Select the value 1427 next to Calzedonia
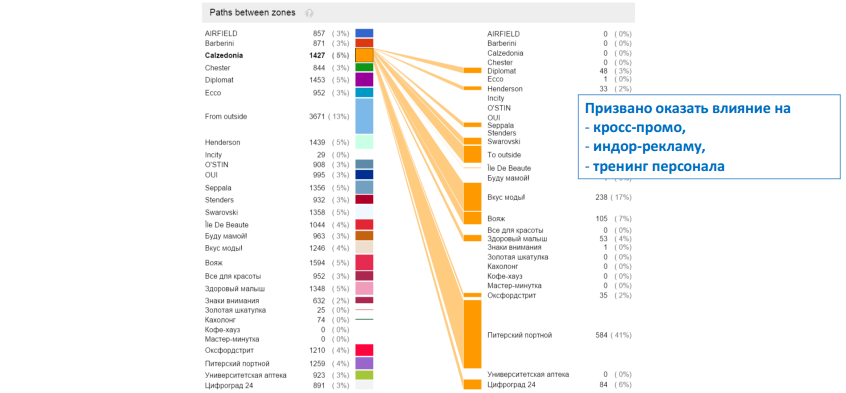The width and height of the screenshot is (846, 393). pyautogui.click(x=318, y=55)
